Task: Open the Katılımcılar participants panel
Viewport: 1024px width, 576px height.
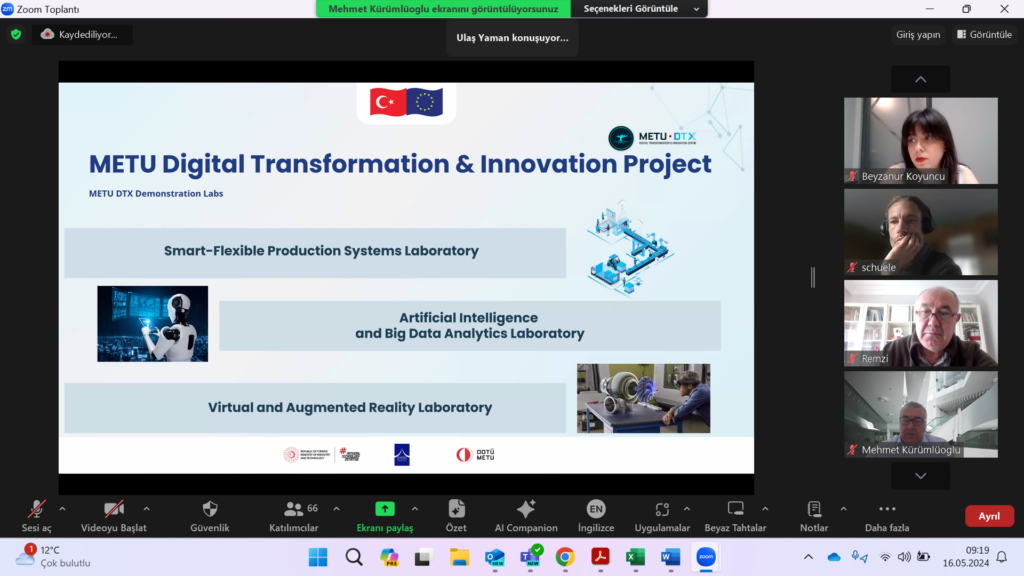Action: (x=294, y=516)
